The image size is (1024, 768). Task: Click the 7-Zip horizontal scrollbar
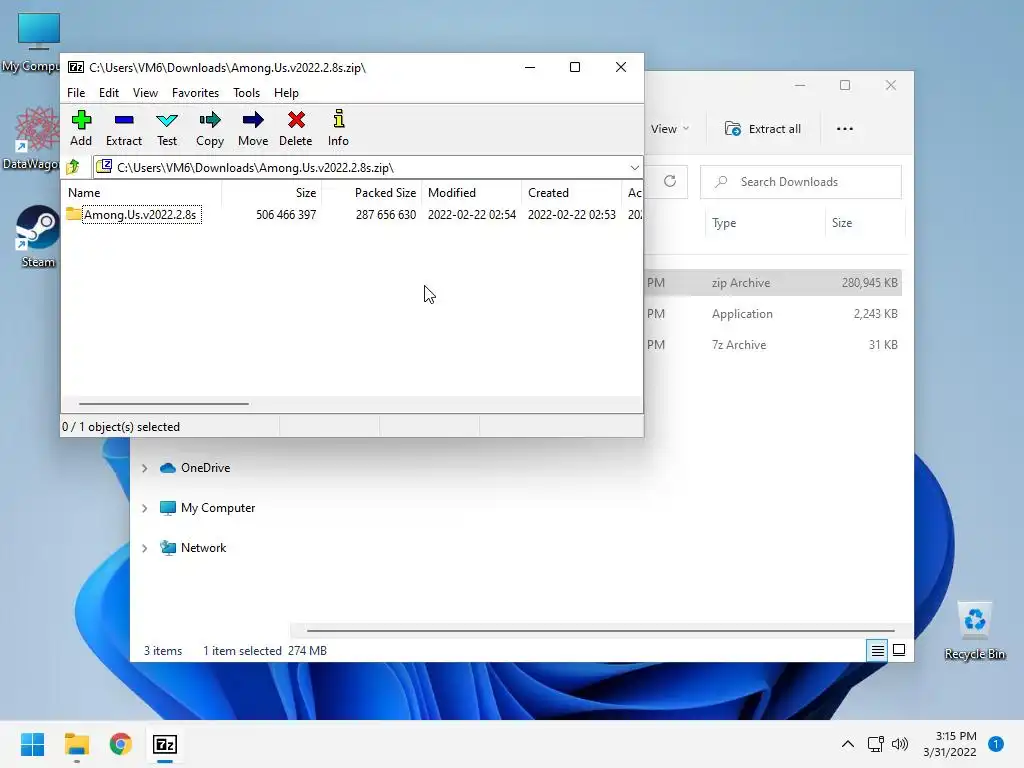click(x=163, y=404)
